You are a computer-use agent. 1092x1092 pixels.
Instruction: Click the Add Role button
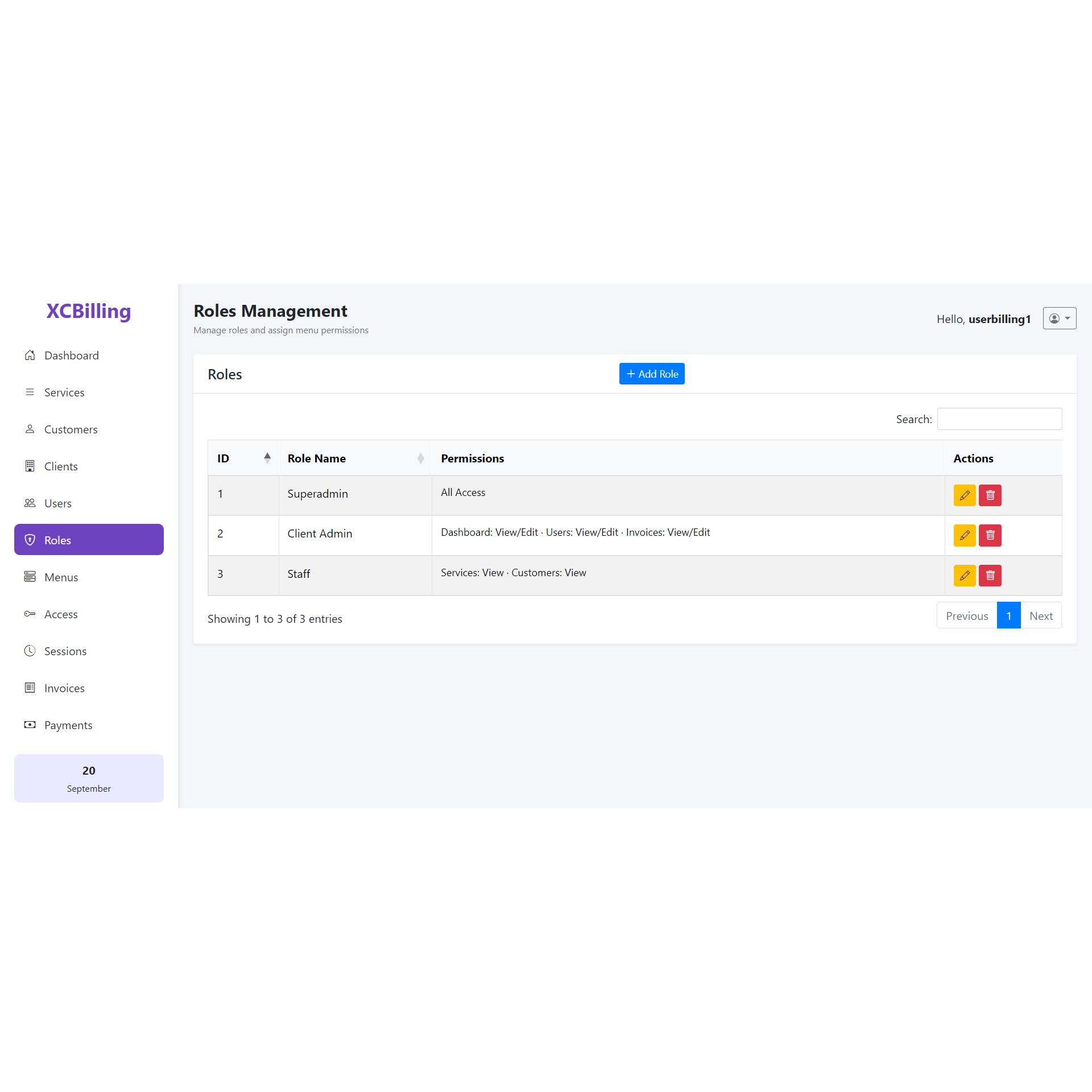[651, 374]
